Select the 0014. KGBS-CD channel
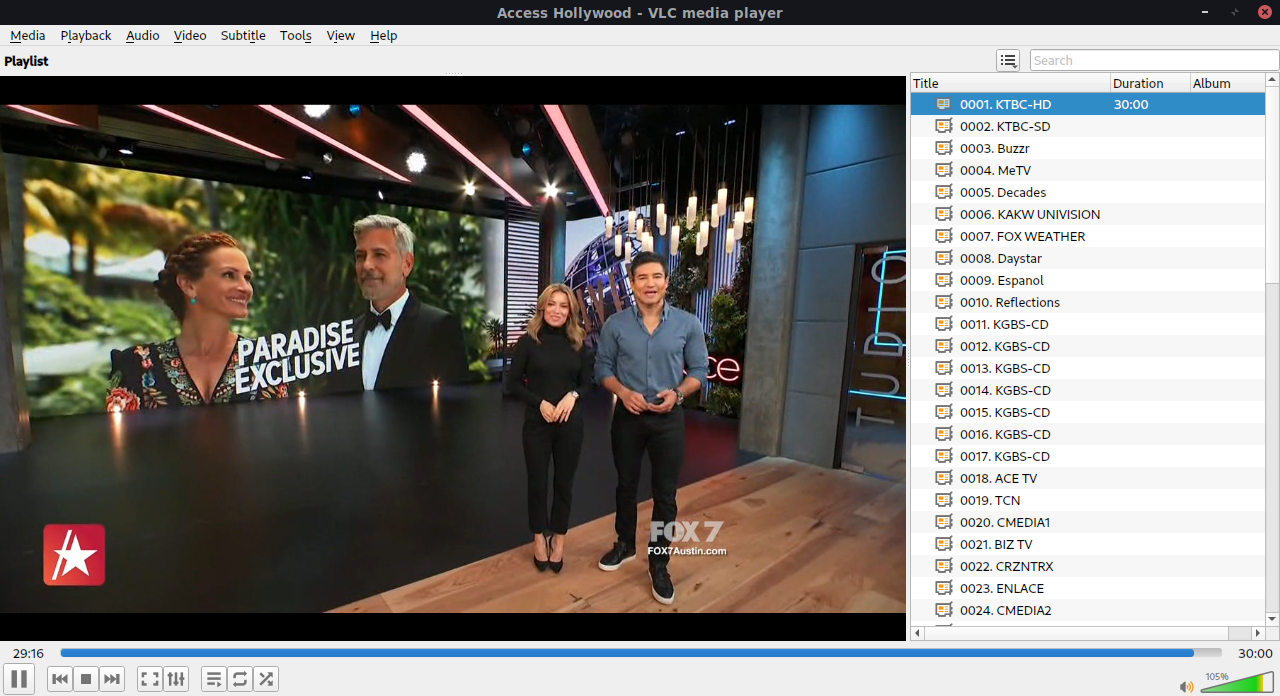 [1087, 390]
